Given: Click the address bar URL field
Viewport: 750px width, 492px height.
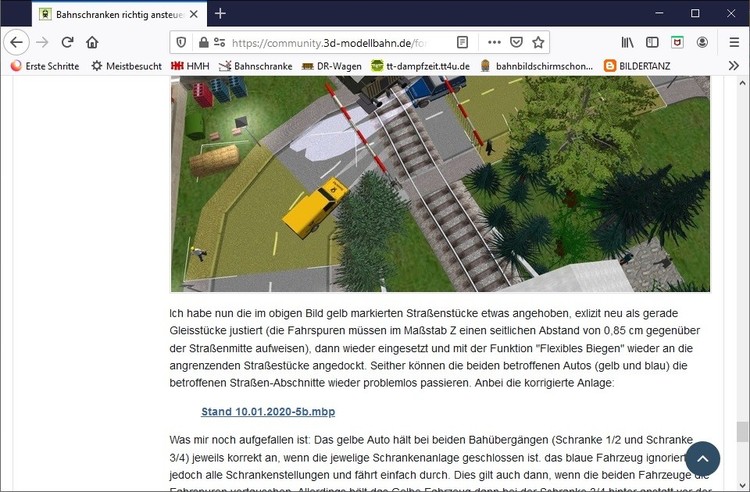Looking at the screenshot, I should (329, 43).
